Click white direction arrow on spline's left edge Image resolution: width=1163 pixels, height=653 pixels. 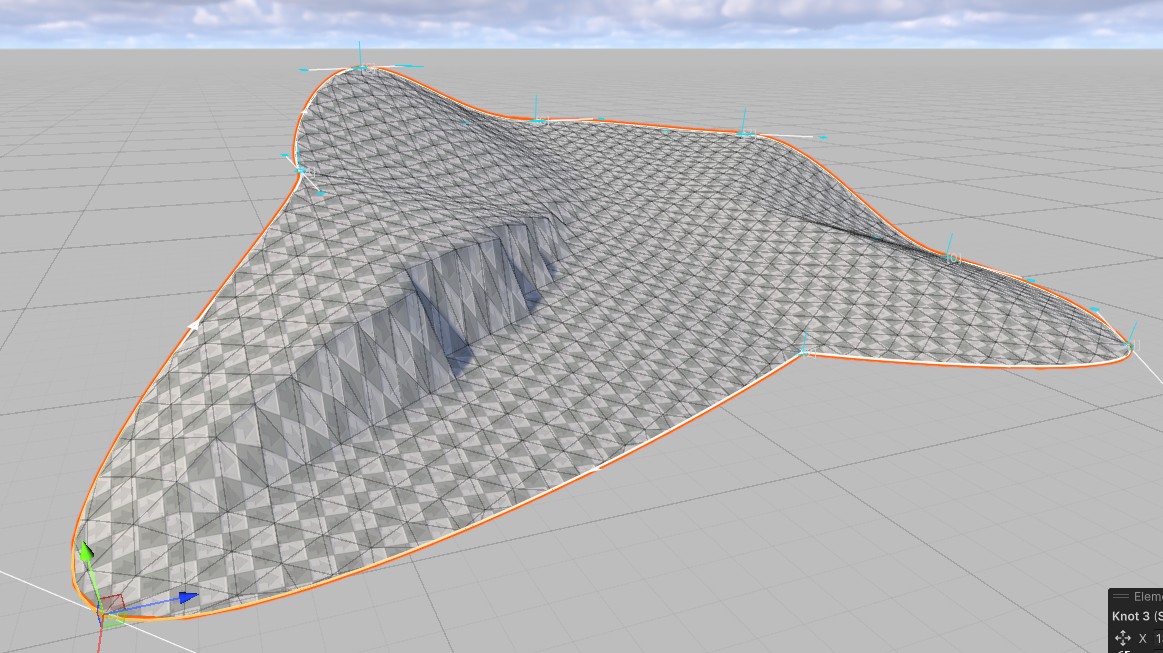(x=194, y=325)
